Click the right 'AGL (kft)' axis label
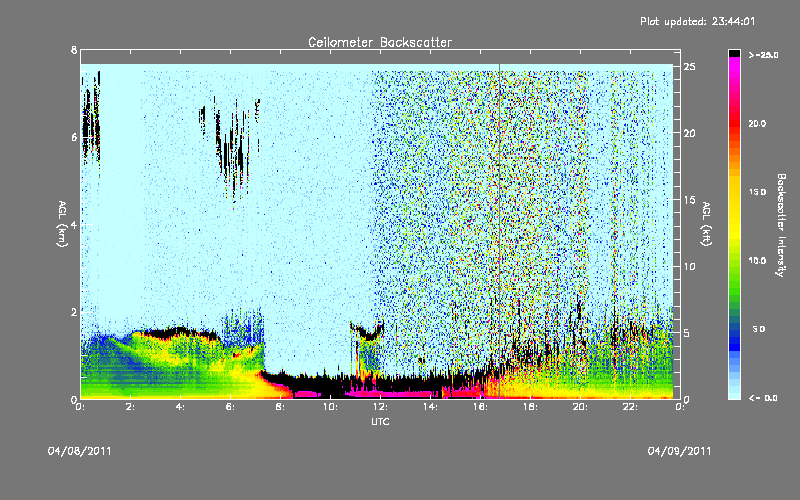This screenshot has height=500, width=800. point(706,224)
